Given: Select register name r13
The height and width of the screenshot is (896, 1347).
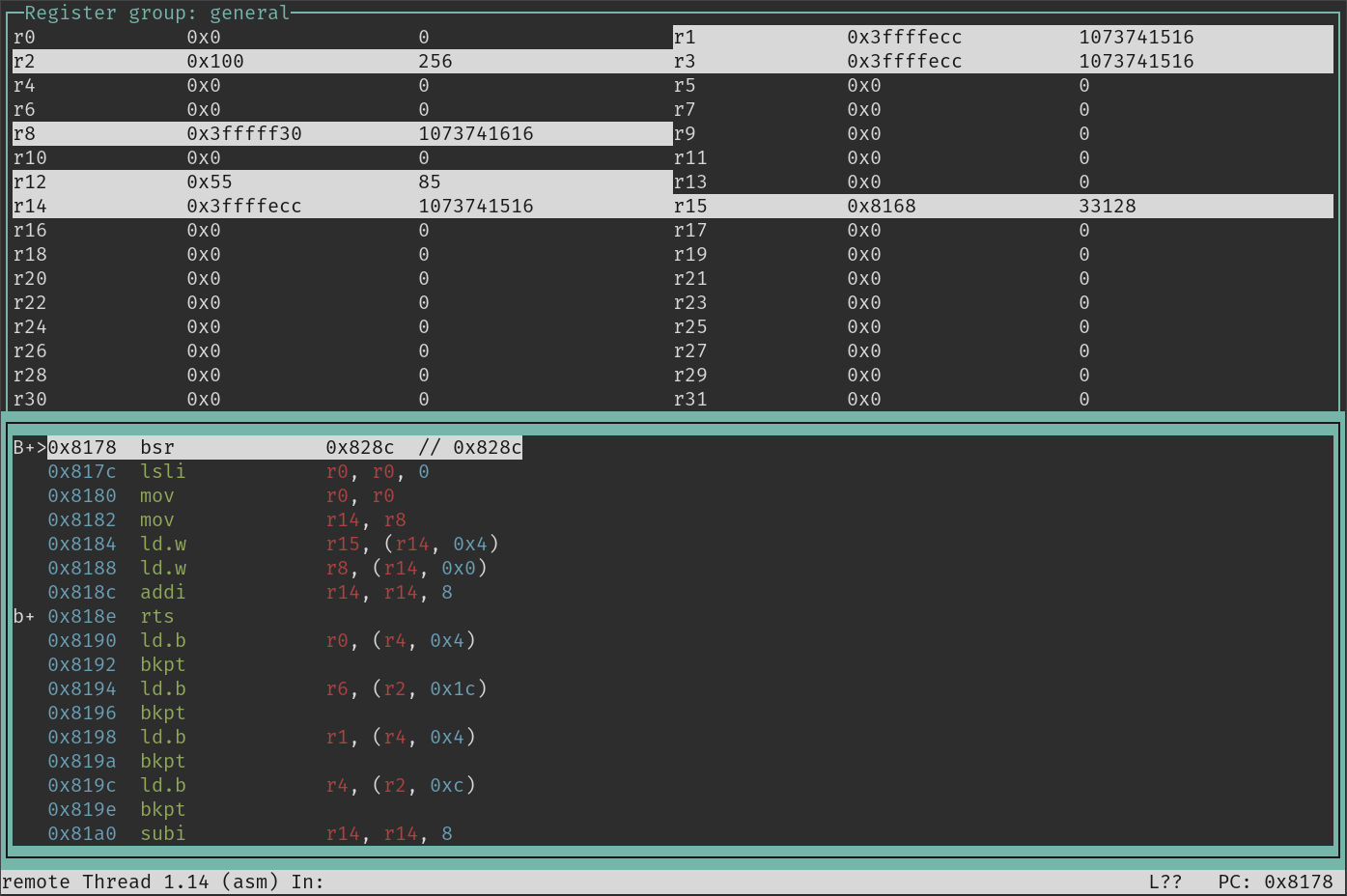Looking at the screenshot, I should click(690, 182).
